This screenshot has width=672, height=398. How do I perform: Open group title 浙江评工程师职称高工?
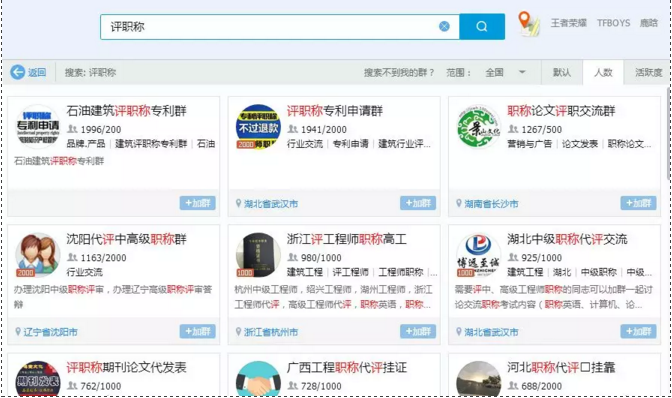tap(347, 239)
